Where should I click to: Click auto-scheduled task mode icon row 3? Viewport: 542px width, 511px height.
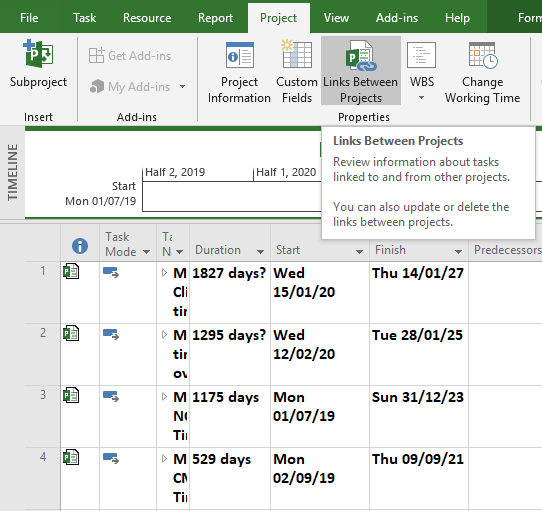[111, 396]
